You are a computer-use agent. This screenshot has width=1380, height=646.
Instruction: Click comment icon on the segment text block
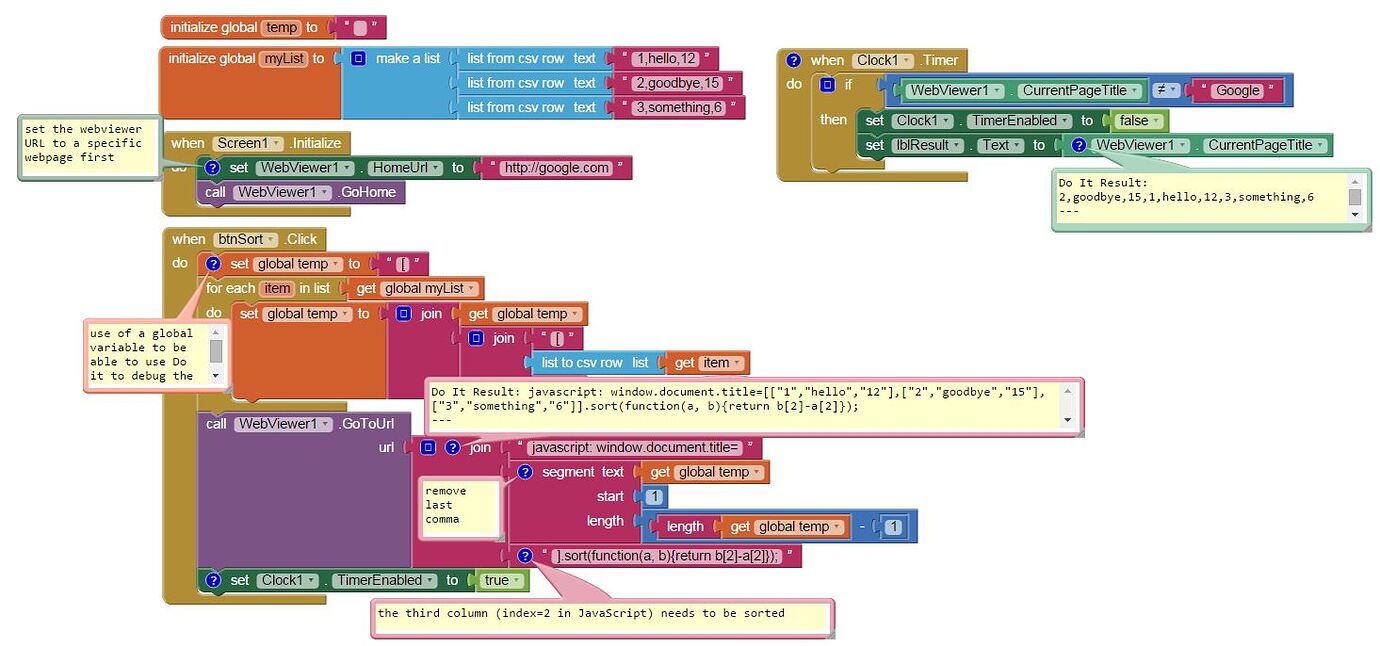coord(525,472)
